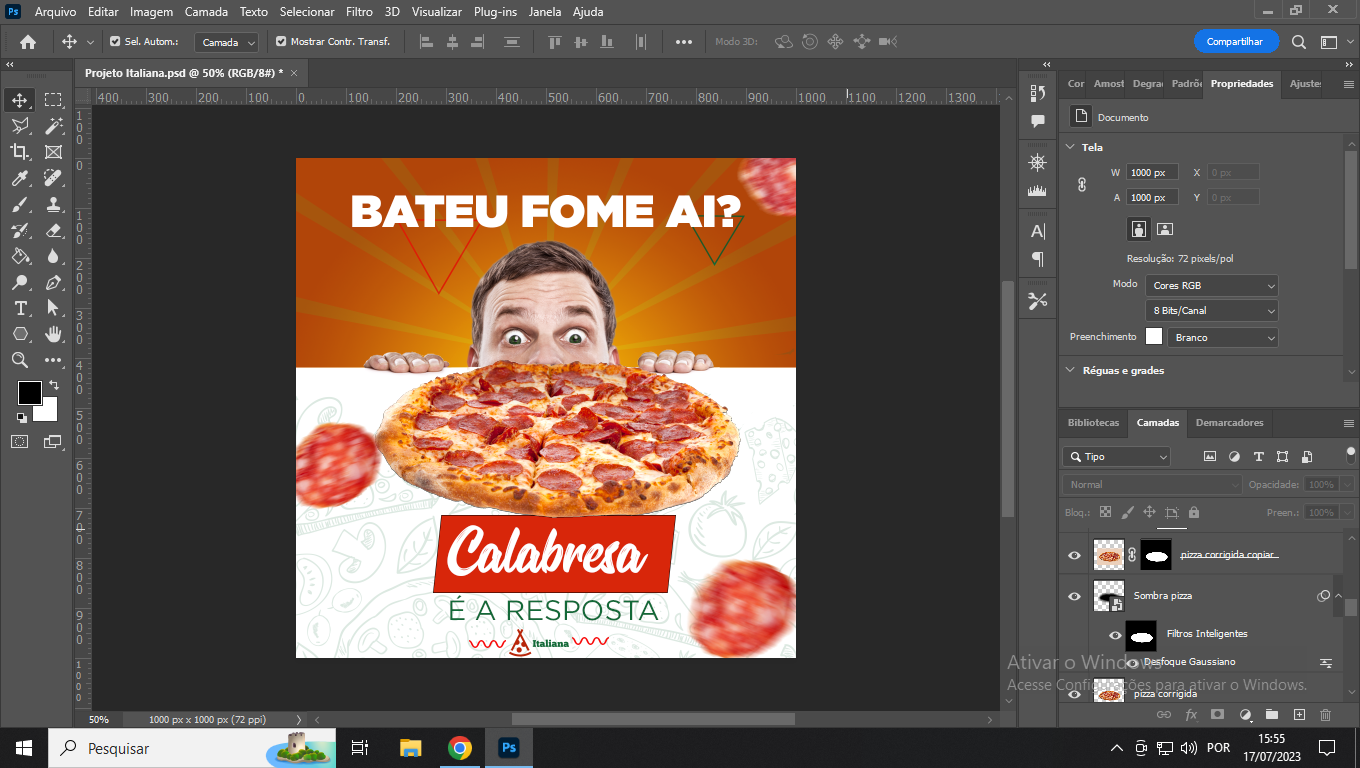This screenshot has height=768, width=1360.
Task: Select the Path Selection tool
Action: coord(53,308)
